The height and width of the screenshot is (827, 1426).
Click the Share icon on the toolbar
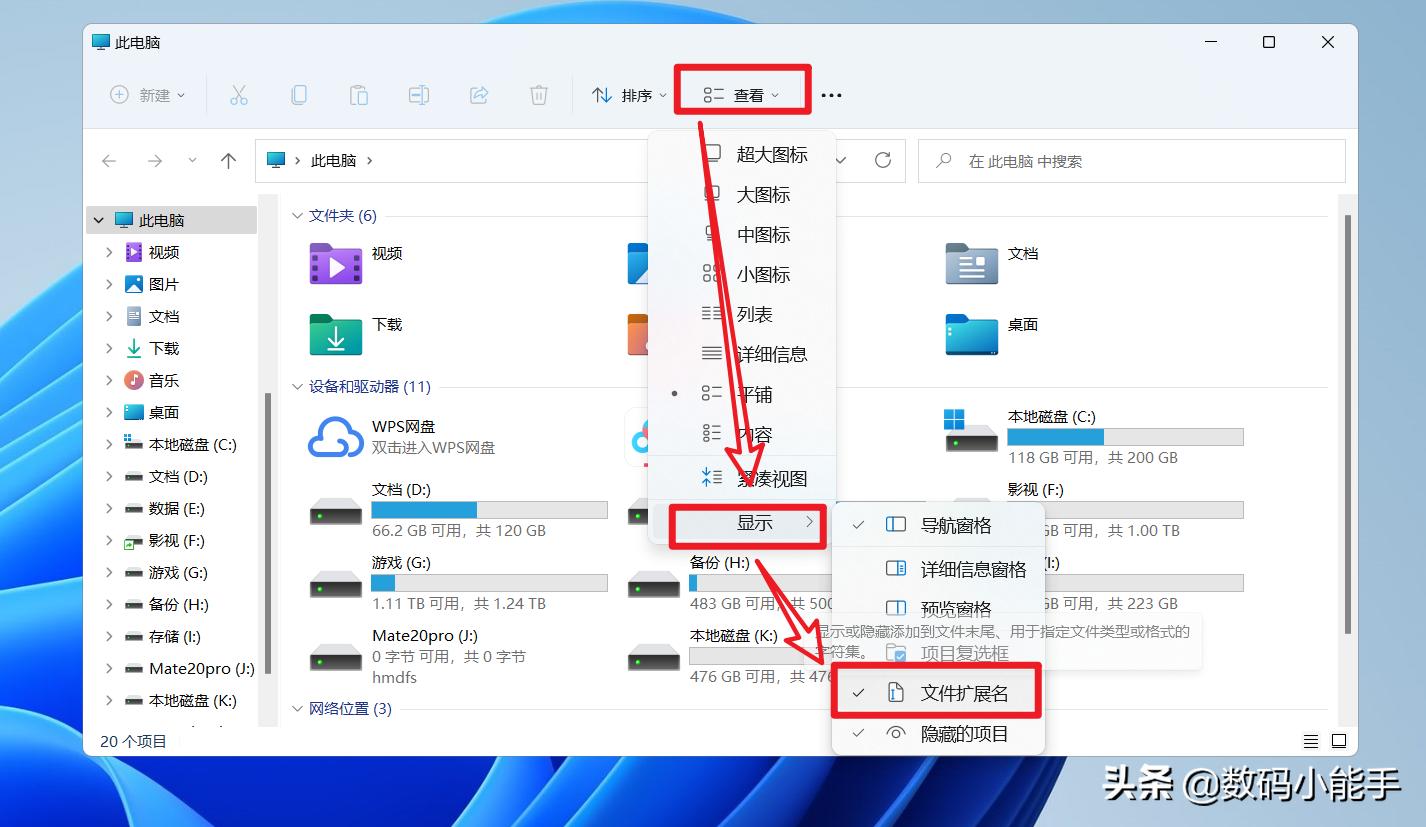478,94
